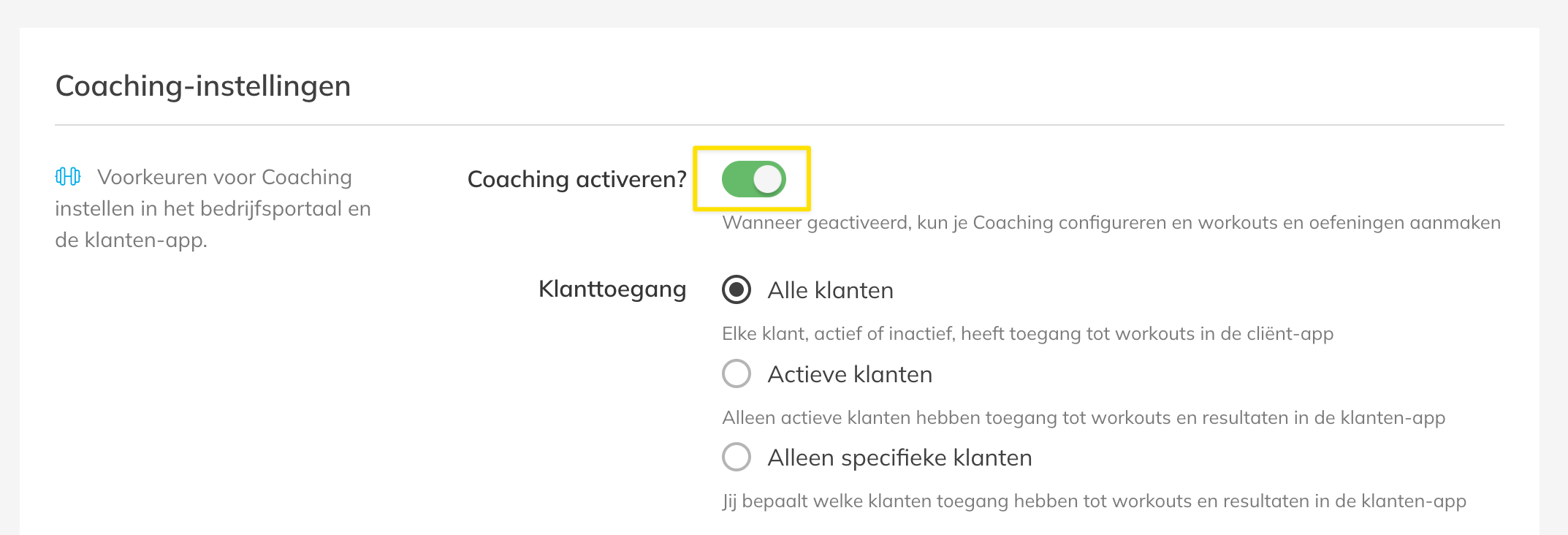Click the 'Alle klanten' option text
Screen dimensions: 1568x535
click(x=830, y=291)
